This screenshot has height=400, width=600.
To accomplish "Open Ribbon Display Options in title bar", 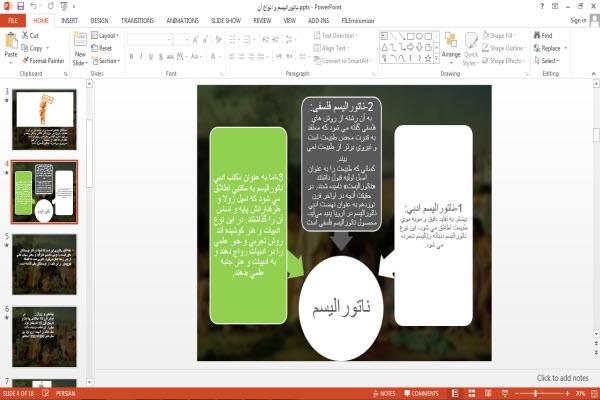I will coord(555,6).
